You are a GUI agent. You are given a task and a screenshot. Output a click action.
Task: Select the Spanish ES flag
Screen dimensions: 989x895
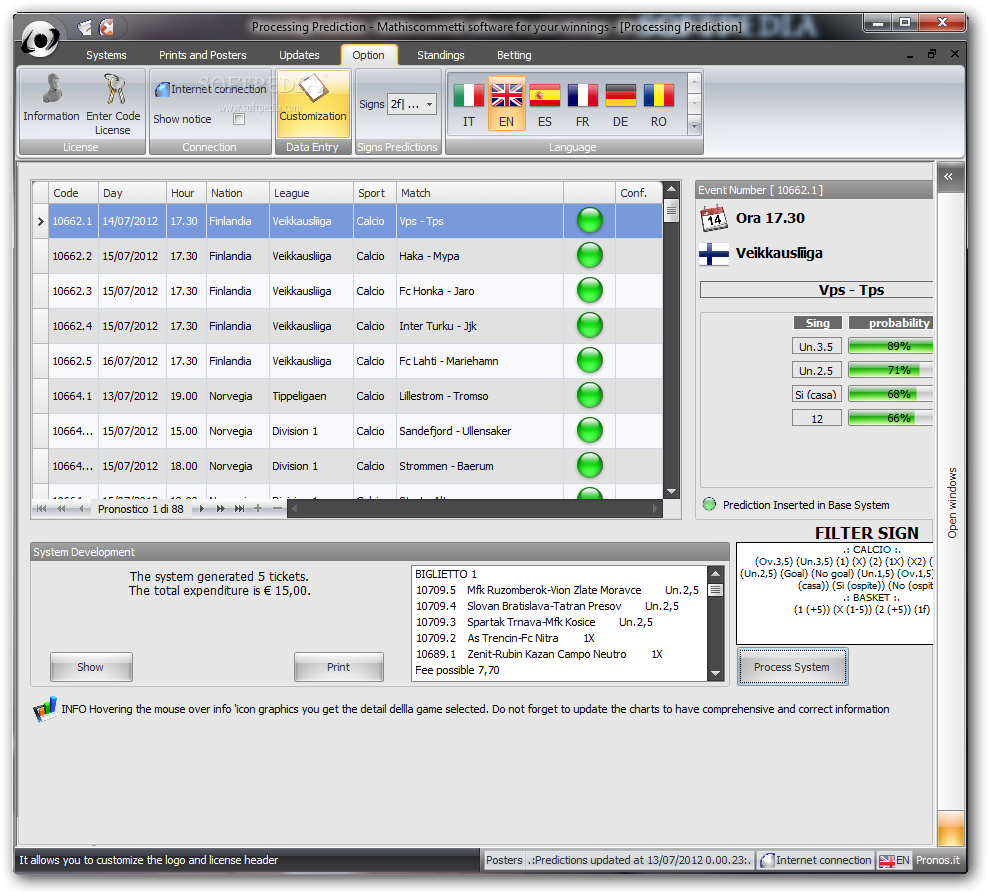545,105
